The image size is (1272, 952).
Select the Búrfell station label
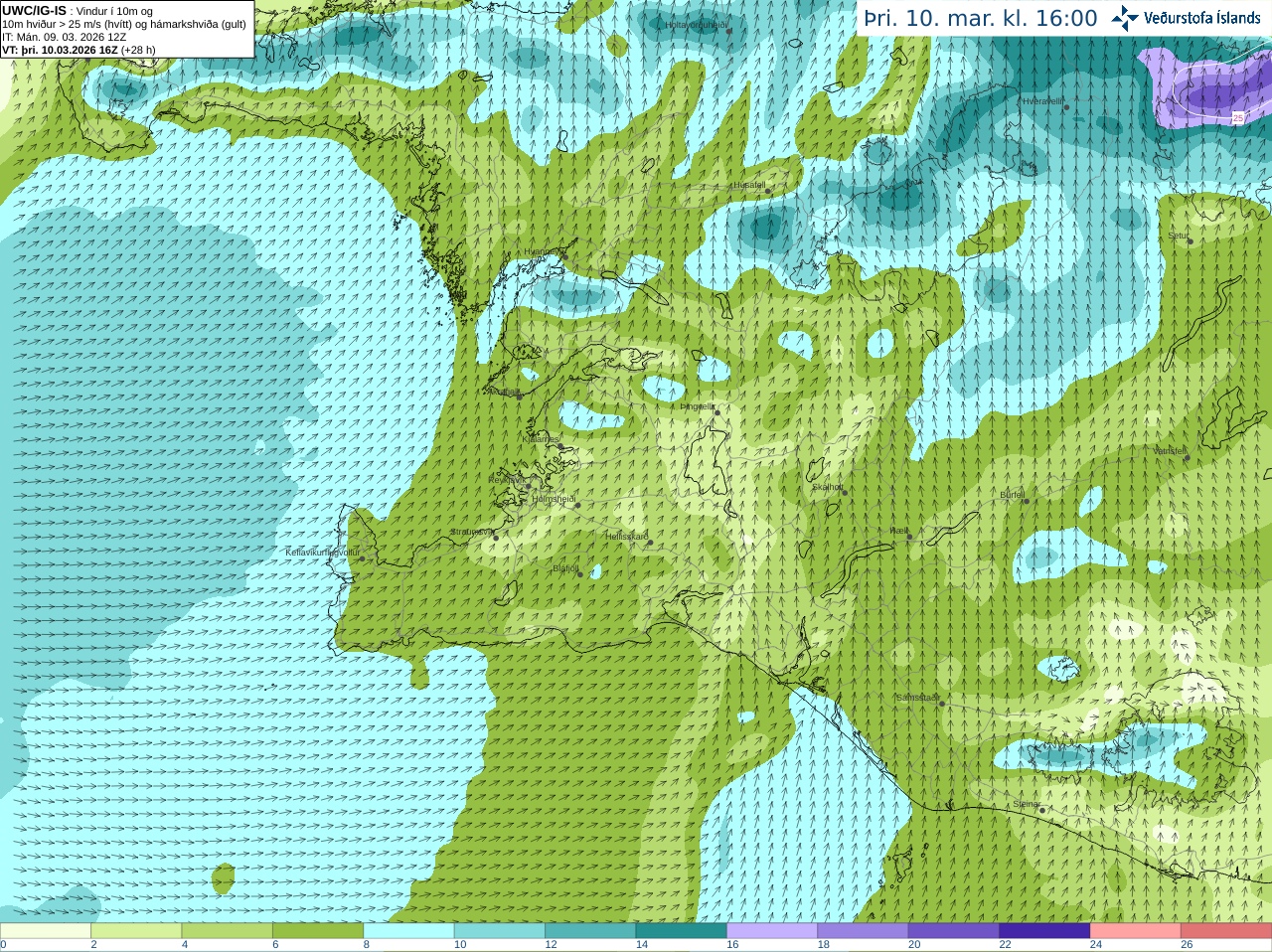(1012, 494)
